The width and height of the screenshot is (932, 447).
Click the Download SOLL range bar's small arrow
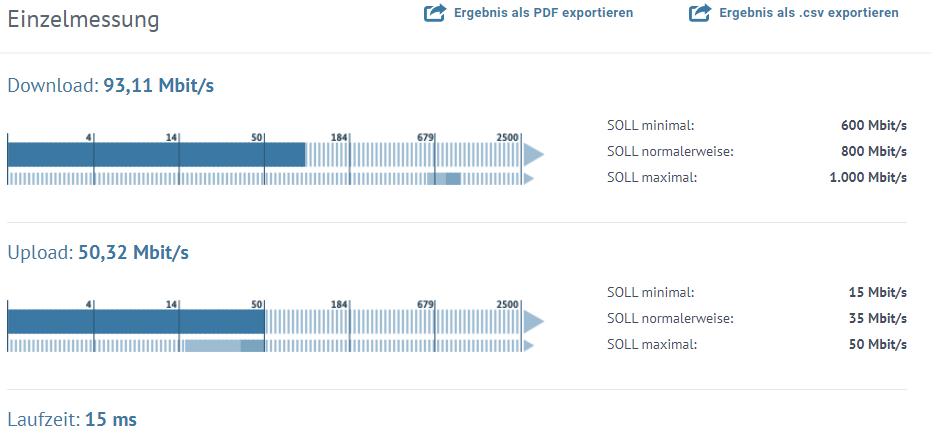click(528, 178)
